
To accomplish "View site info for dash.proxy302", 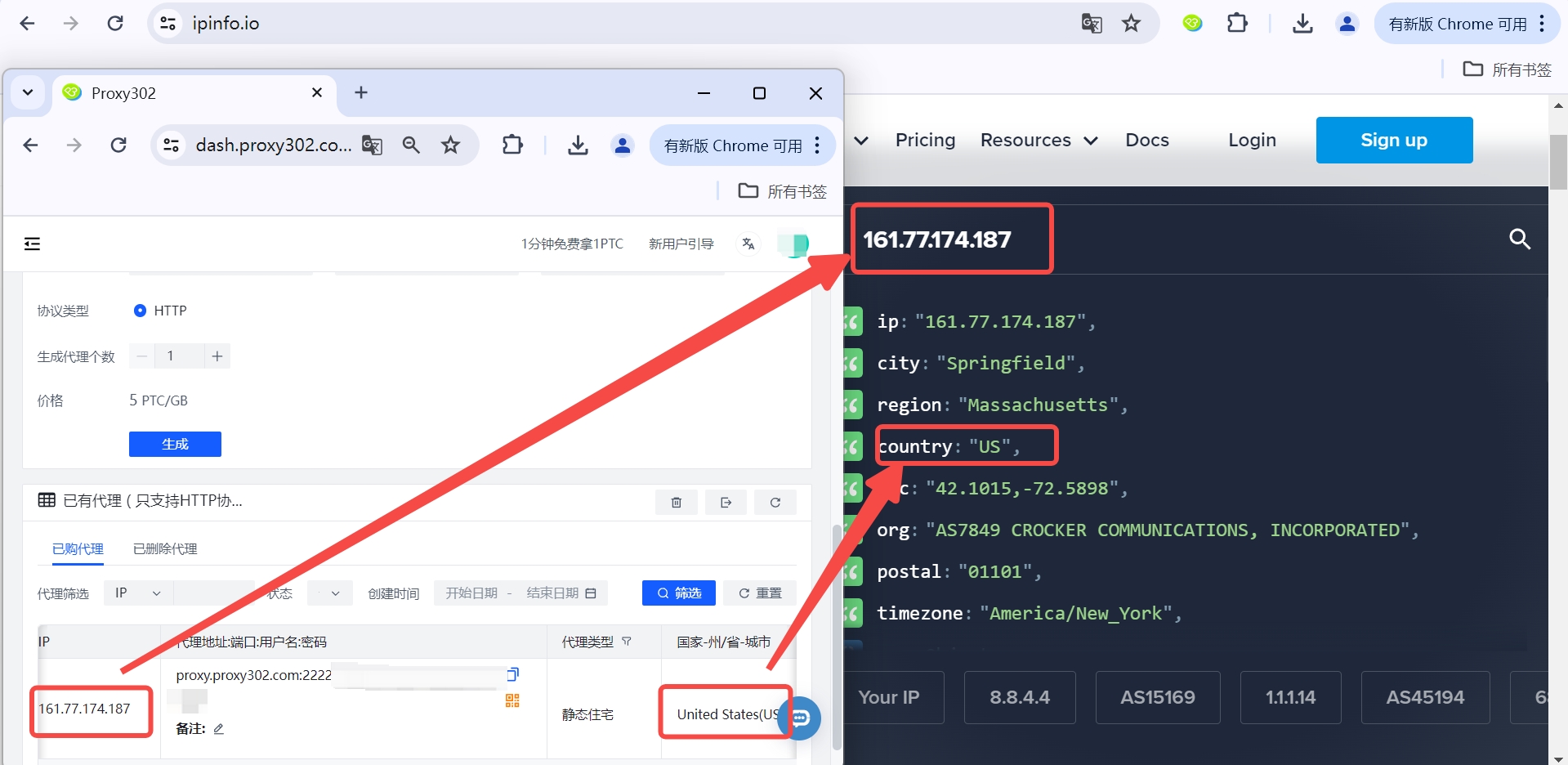I will click(171, 145).
